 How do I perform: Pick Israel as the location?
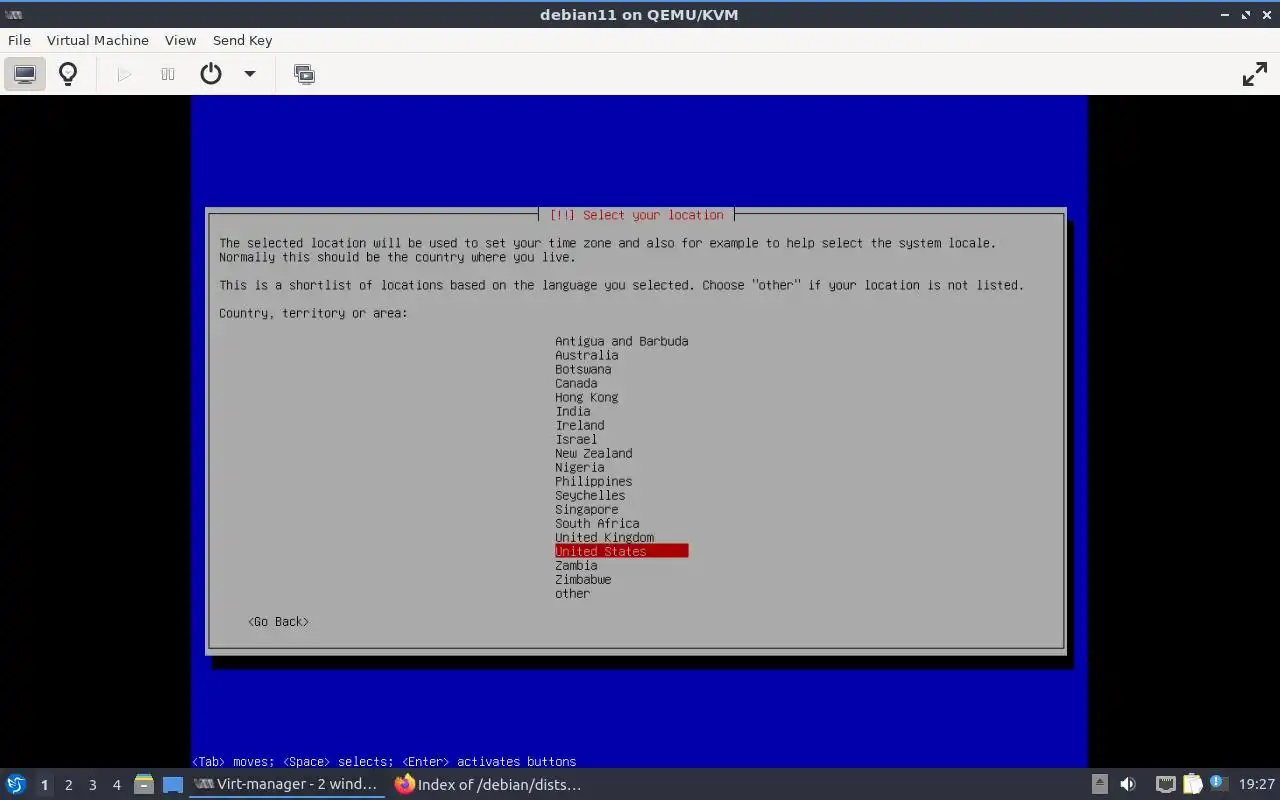576,439
